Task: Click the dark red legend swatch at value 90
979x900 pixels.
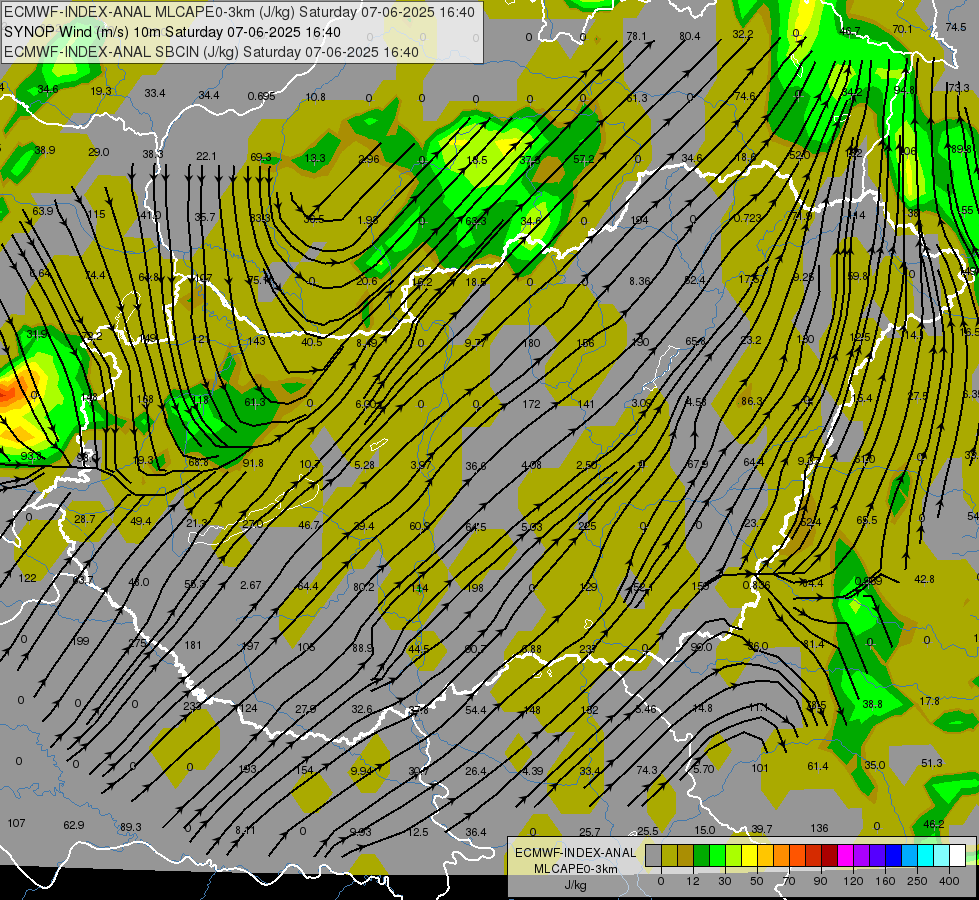Action: (x=829, y=855)
